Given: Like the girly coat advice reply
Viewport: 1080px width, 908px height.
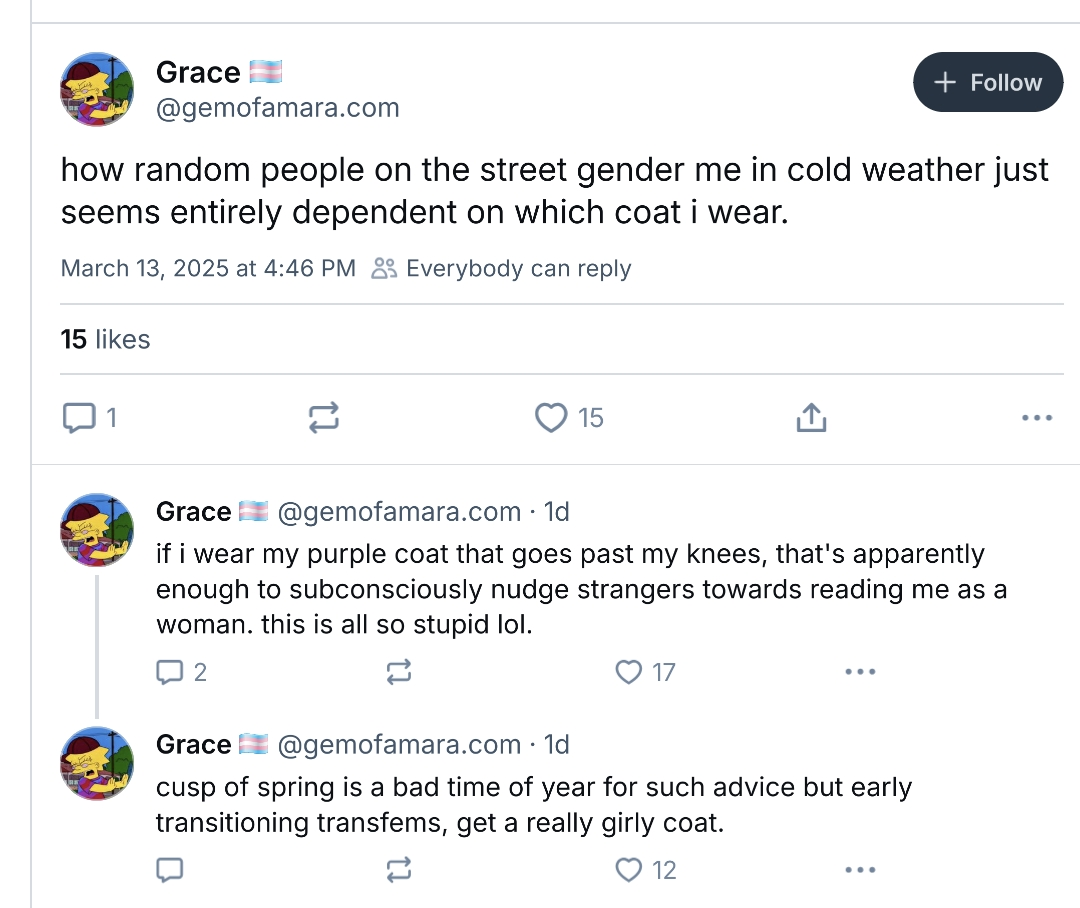Looking at the screenshot, I should click(x=629, y=870).
